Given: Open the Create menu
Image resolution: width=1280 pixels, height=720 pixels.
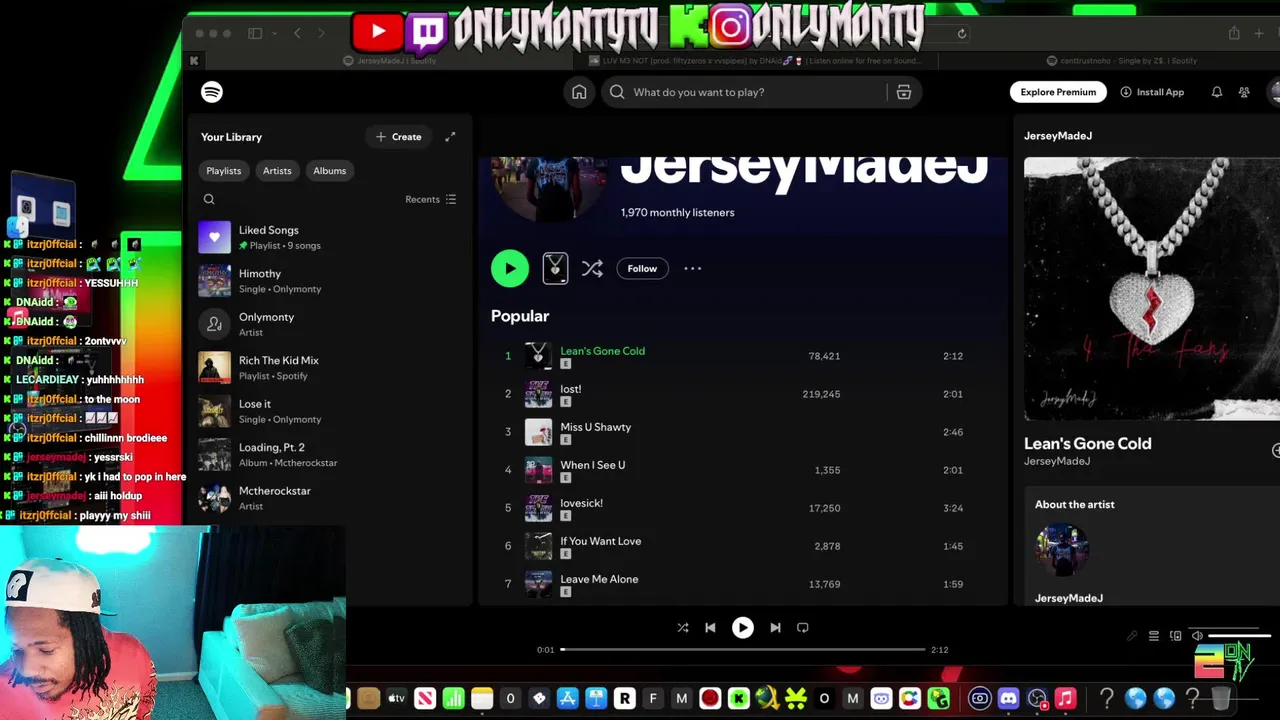Looking at the screenshot, I should click(399, 137).
